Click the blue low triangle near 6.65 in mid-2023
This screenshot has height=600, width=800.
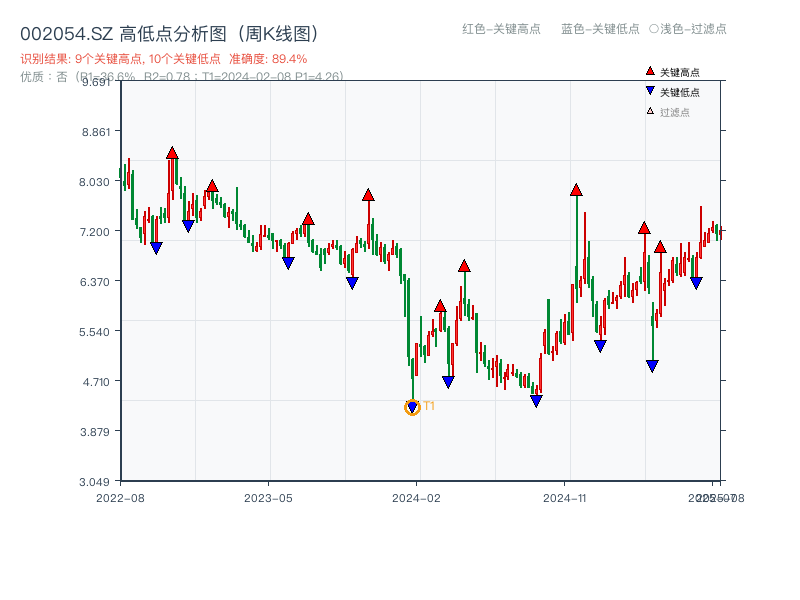pyautogui.click(x=288, y=263)
